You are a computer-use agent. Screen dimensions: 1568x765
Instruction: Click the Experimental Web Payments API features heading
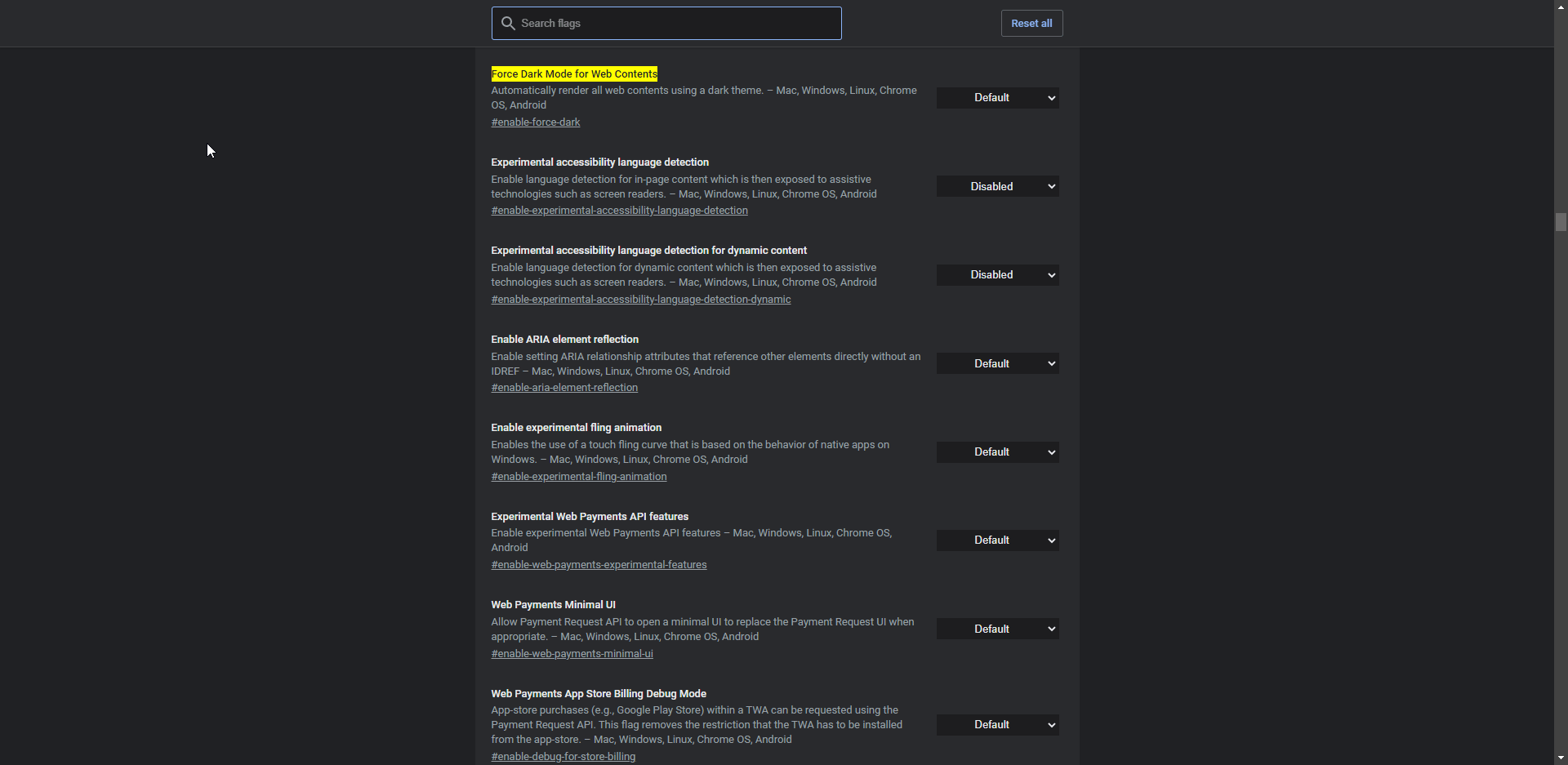[x=590, y=517]
